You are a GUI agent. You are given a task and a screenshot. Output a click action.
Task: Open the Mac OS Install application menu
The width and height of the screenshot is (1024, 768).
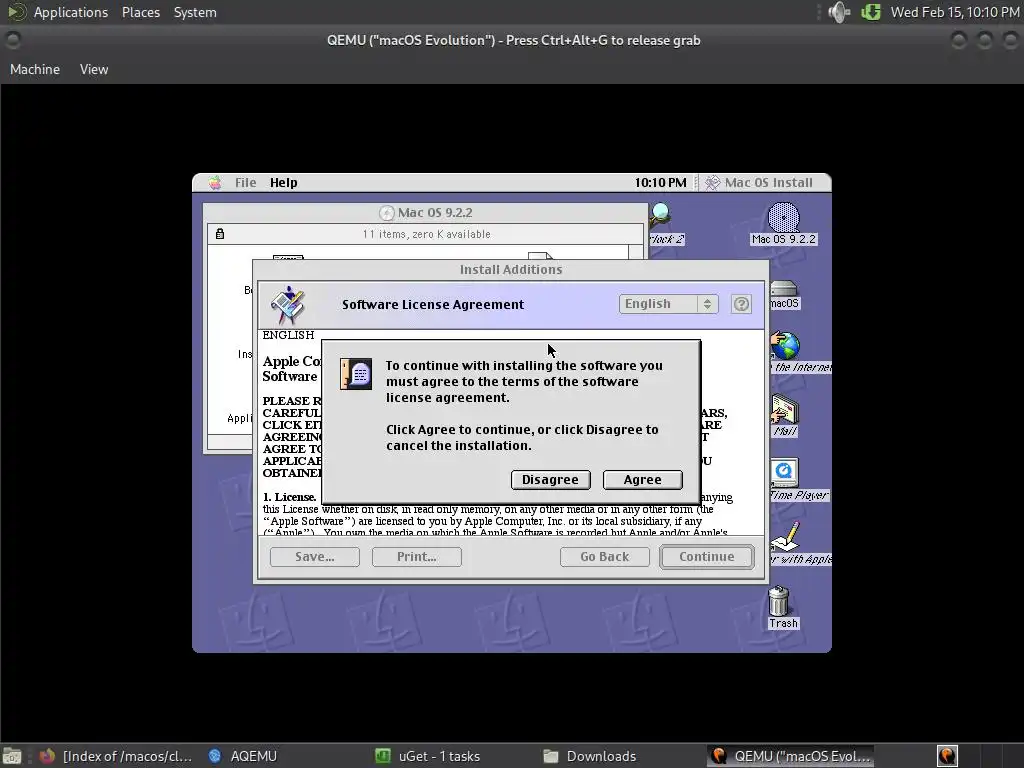pos(760,183)
